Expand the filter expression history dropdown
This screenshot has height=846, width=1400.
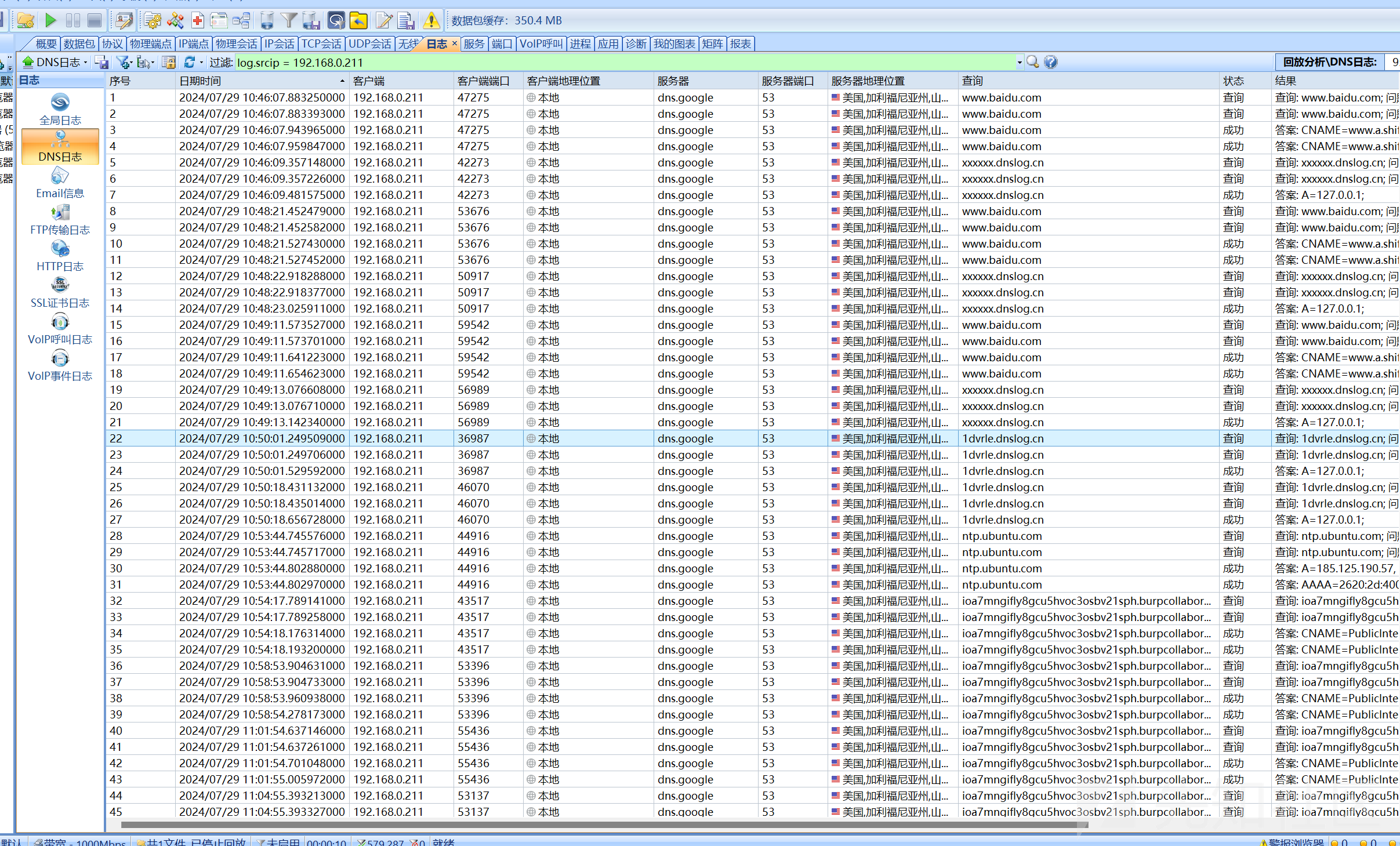[x=1020, y=62]
